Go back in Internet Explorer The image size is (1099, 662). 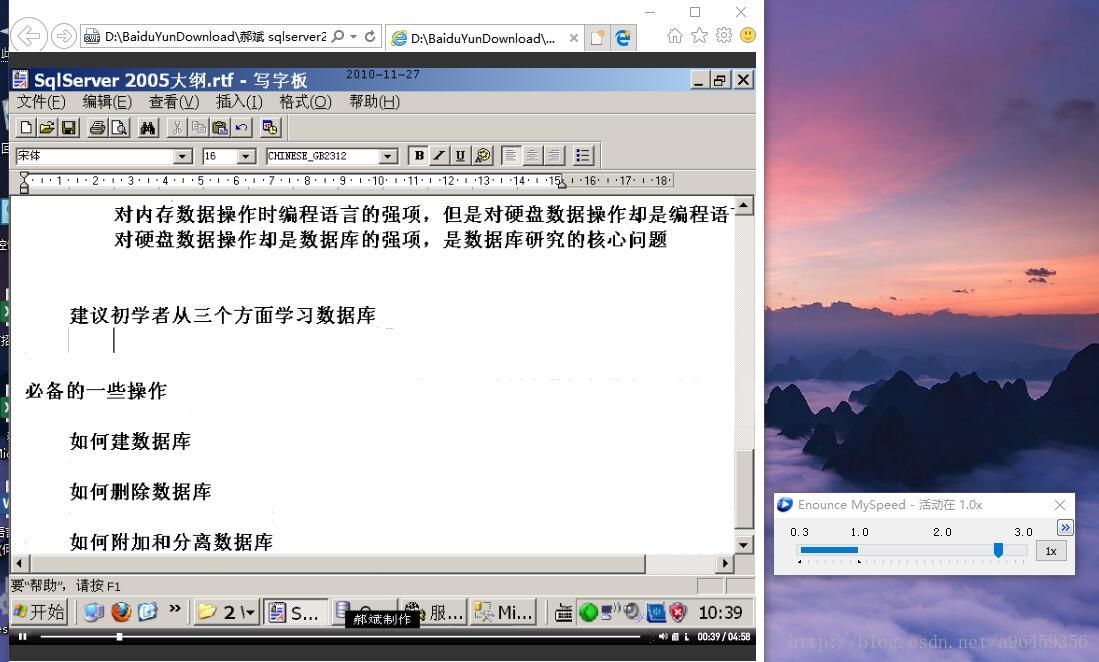click(29, 36)
